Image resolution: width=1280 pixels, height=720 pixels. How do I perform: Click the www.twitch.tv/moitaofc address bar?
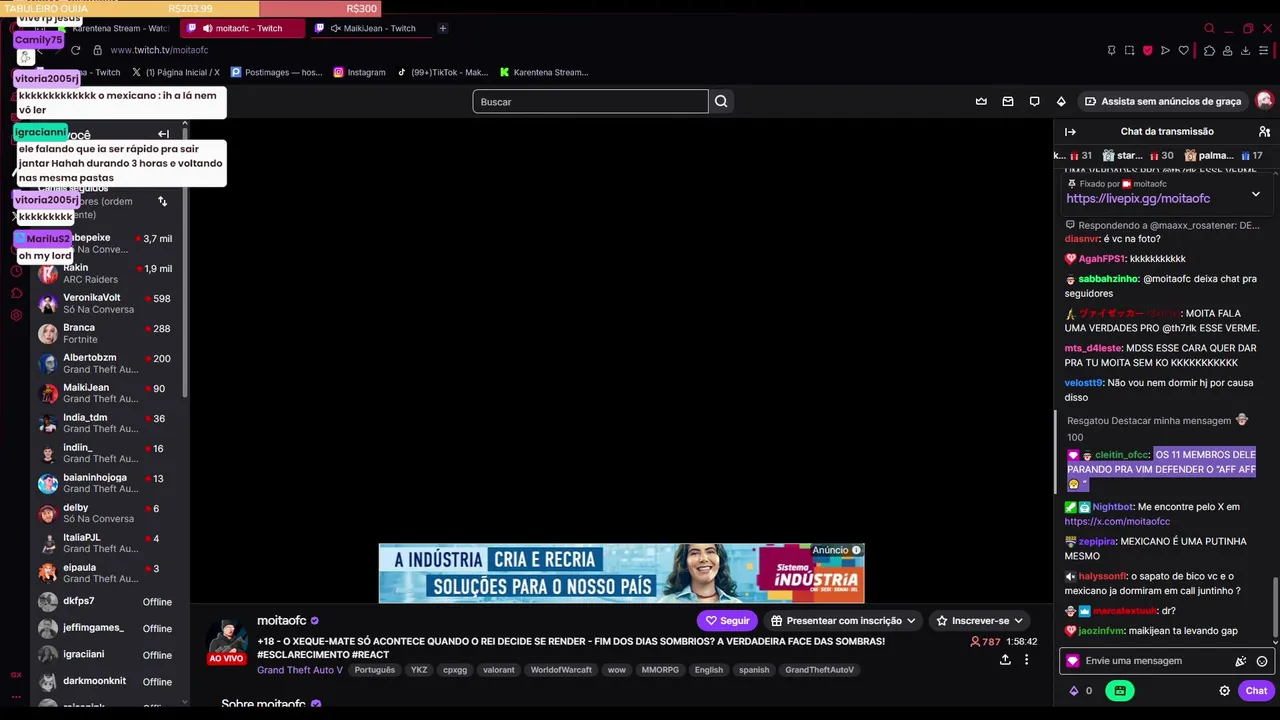coord(159,50)
